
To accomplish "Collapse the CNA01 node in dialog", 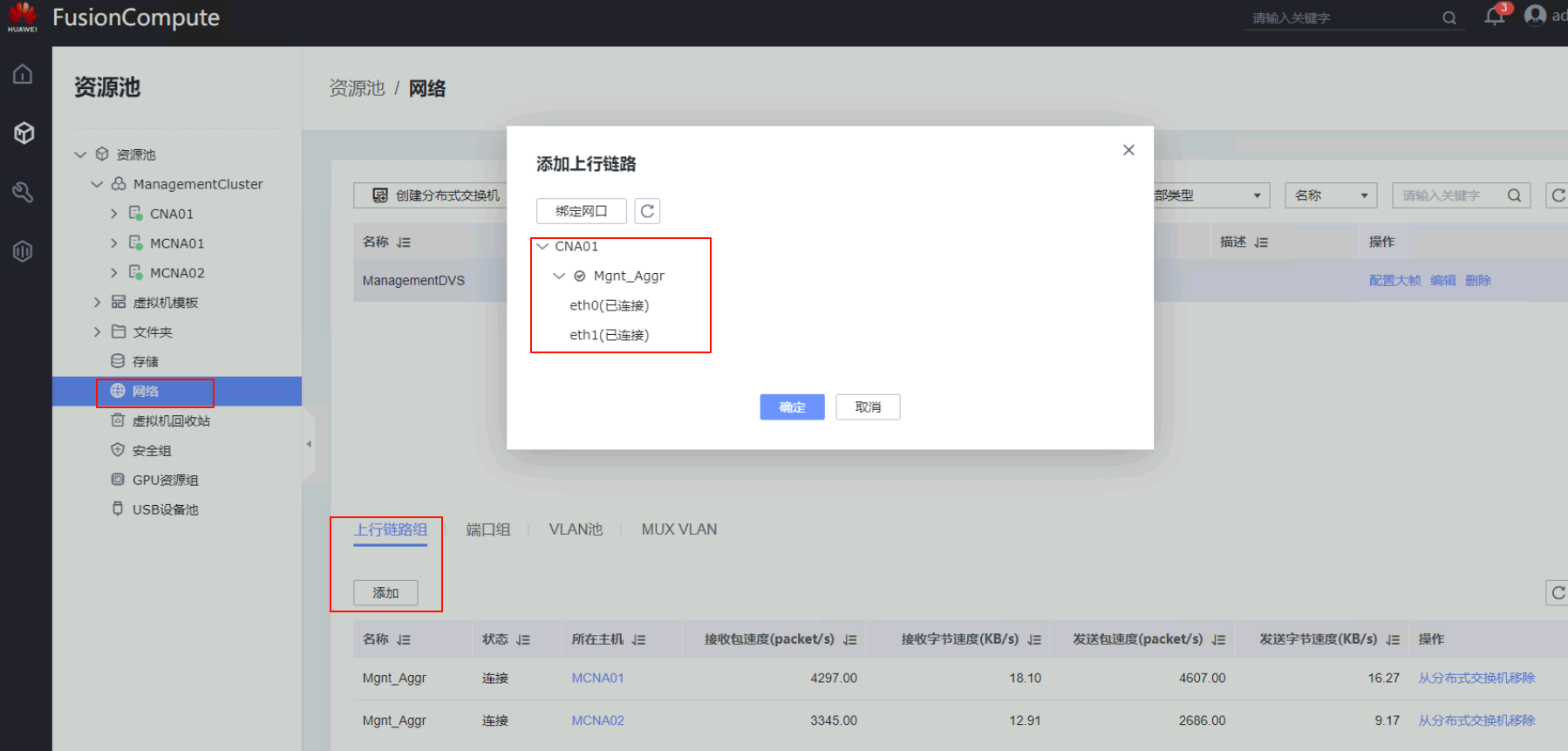I will click(x=543, y=247).
